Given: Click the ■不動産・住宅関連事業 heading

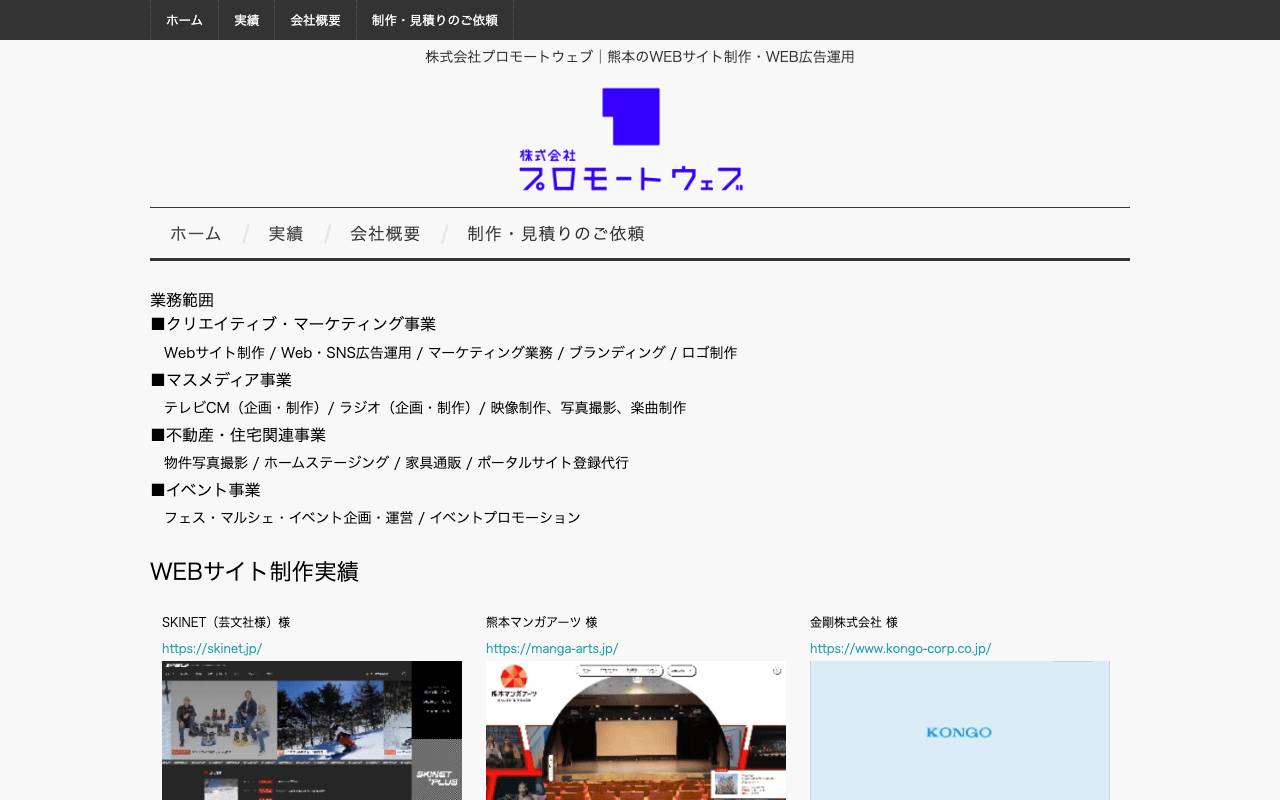Looking at the screenshot, I should tap(238, 435).
